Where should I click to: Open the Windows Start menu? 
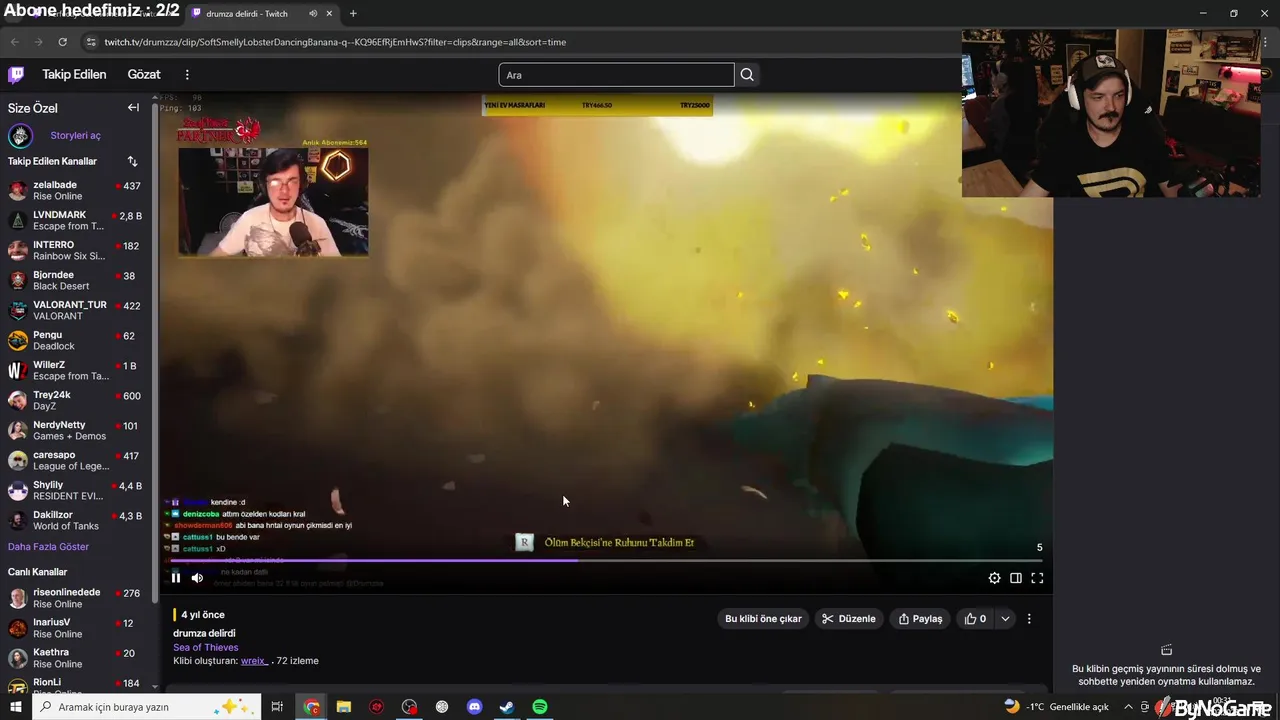(x=15, y=707)
